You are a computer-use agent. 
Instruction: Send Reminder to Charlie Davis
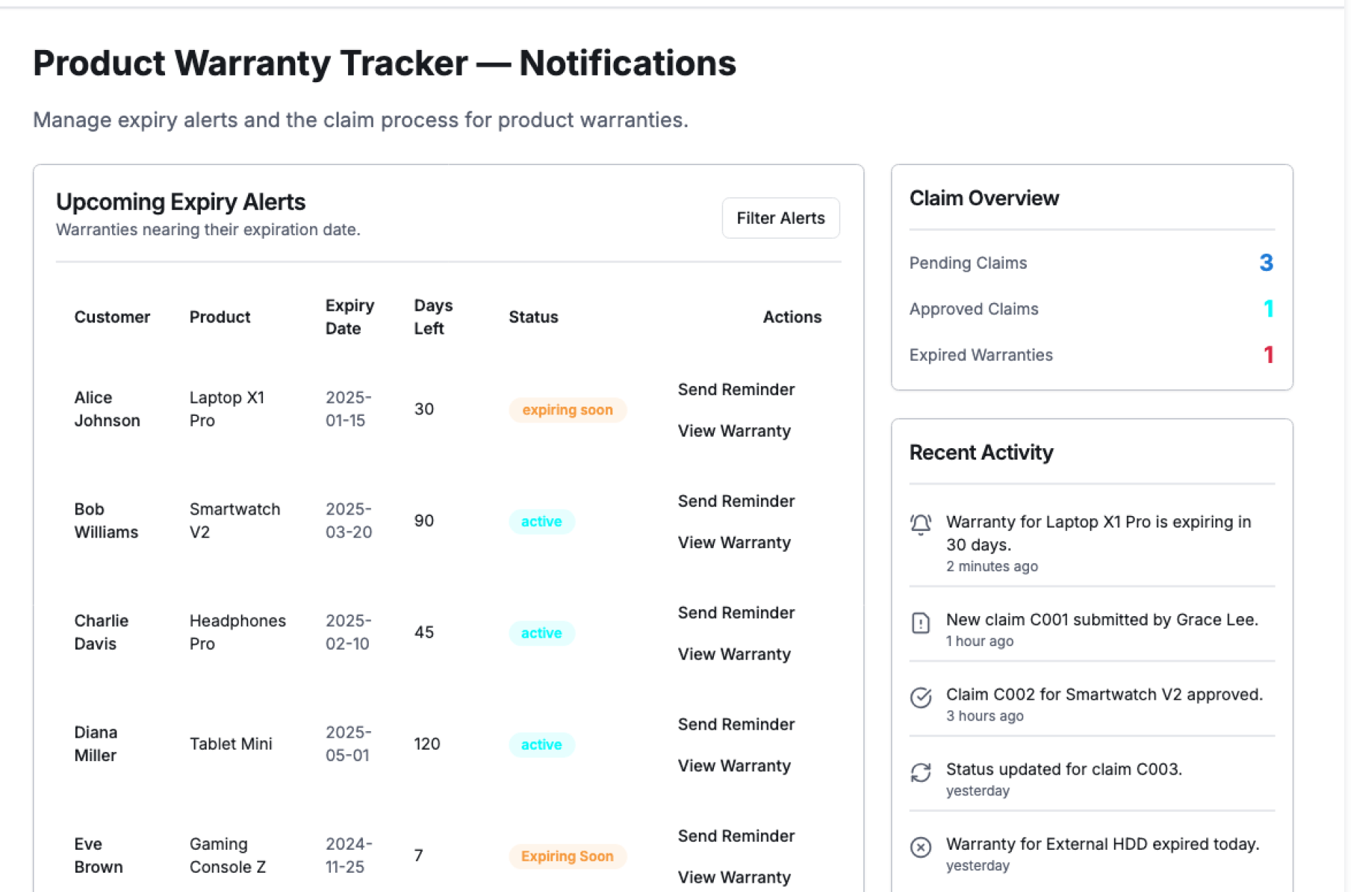click(736, 613)
